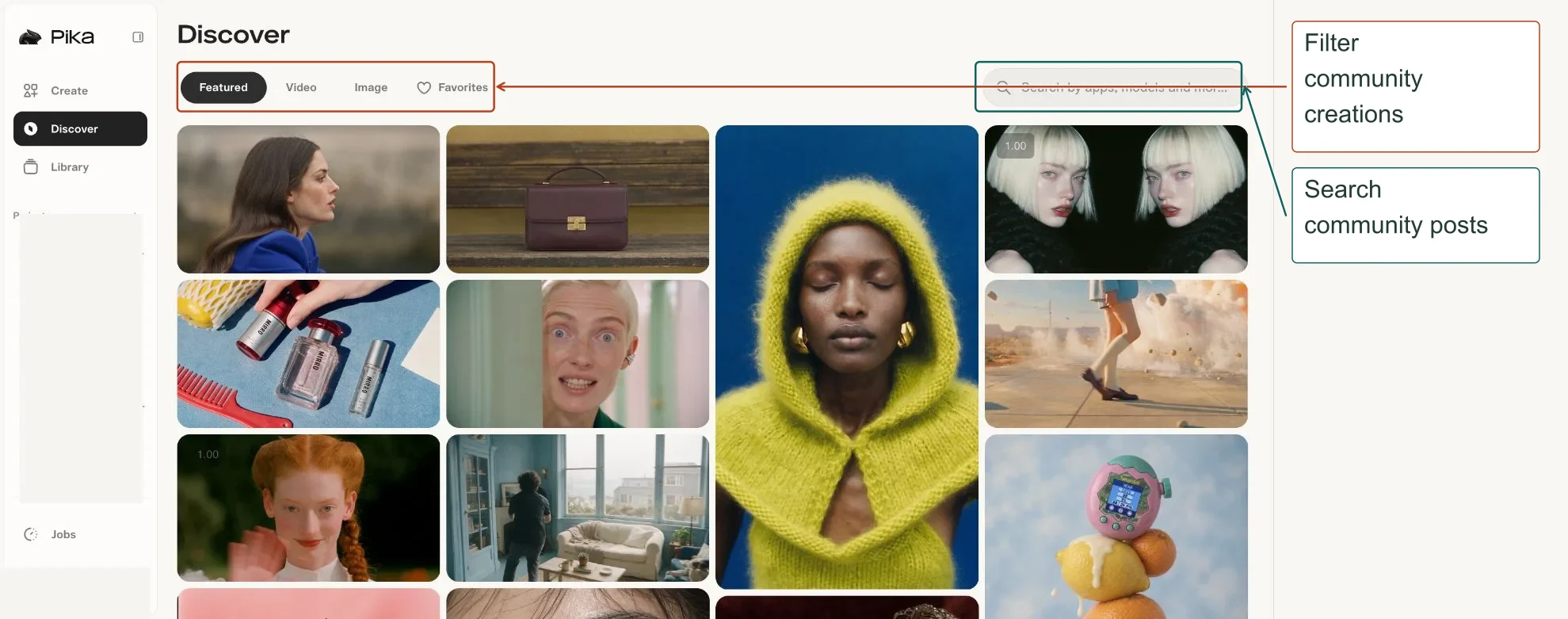Open the legs walking through dust thumbnail

[x=1116, y=353]
